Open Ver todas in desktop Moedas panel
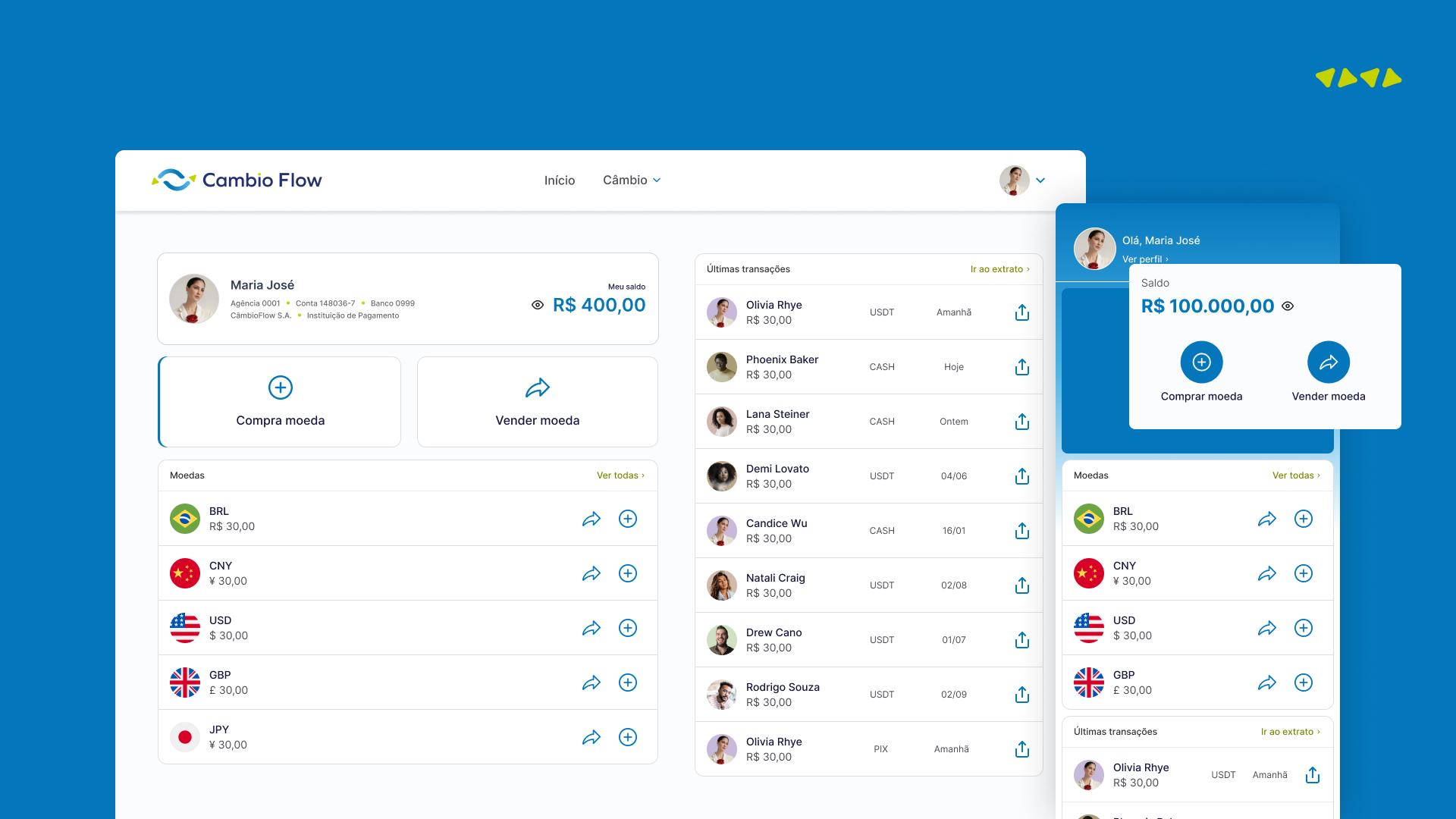 tap(620, 475)
